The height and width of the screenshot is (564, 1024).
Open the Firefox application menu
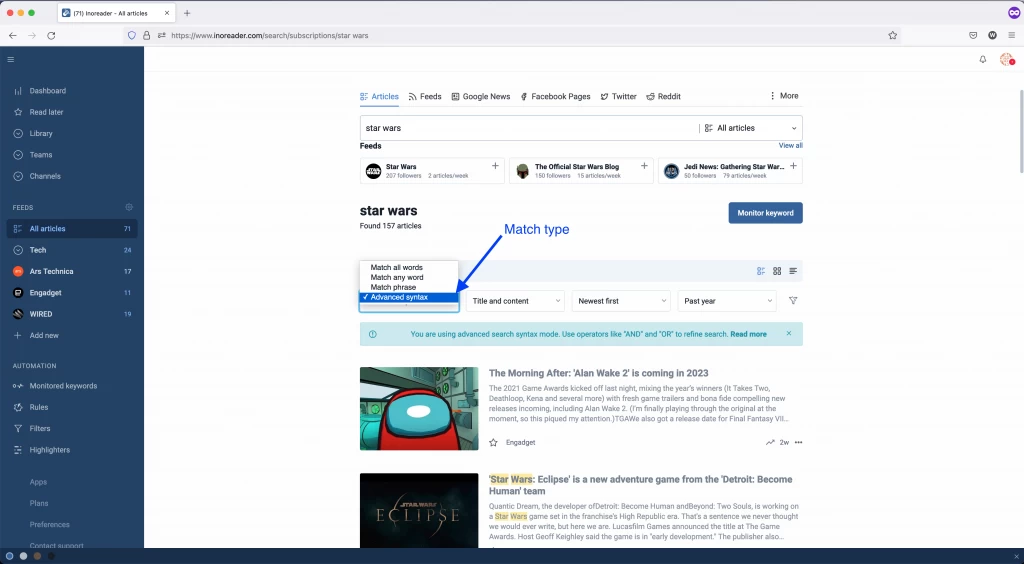(x=1011, y=35)
